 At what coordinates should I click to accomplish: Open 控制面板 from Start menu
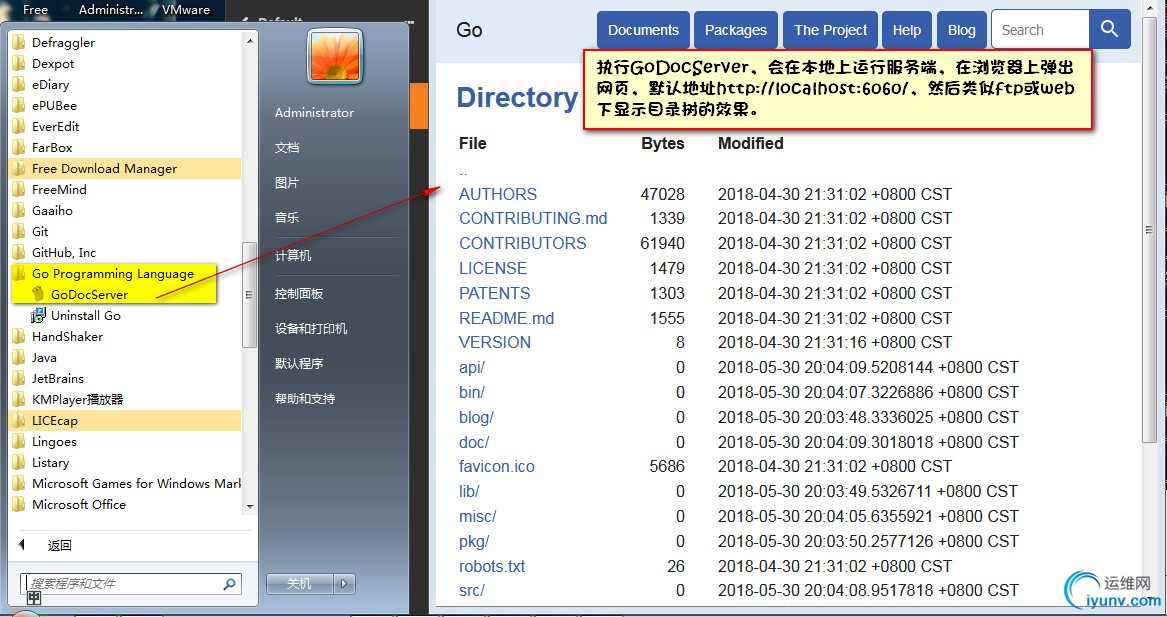click(299, 293)
